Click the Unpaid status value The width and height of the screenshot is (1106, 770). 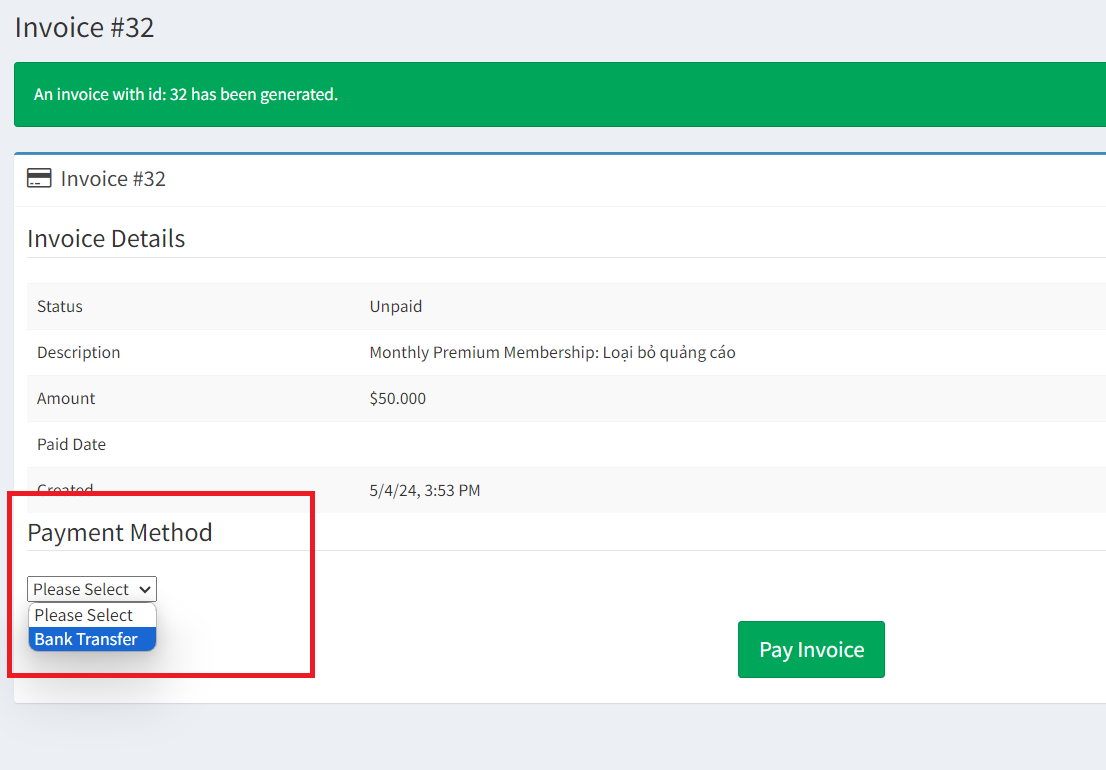coord(396,306)
